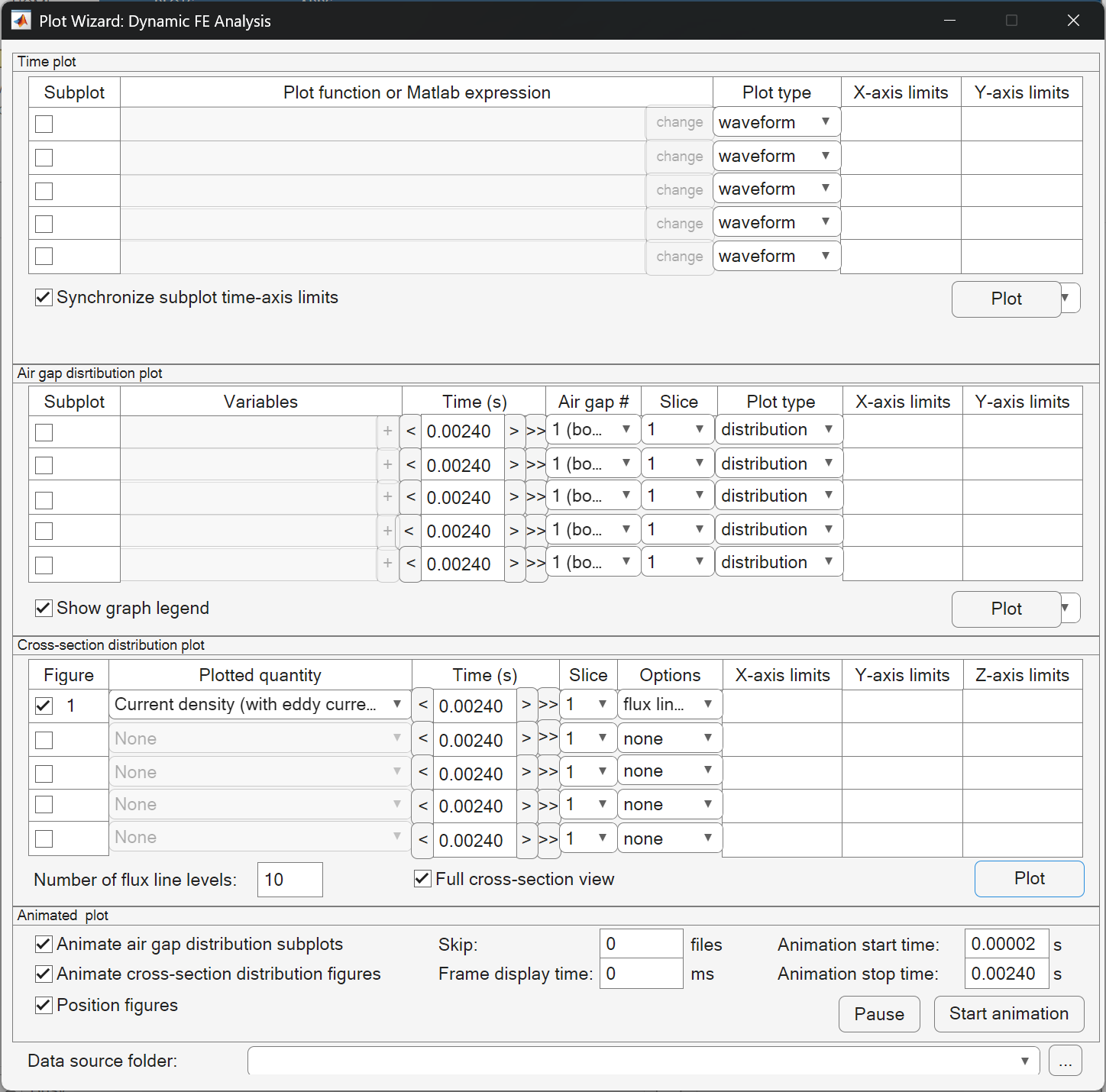
Task: Toggle Animate air gap distribution subplots
Action: tap(189, 944)
